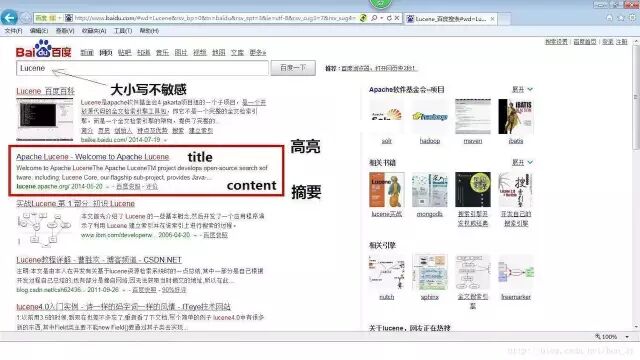Viewport: 640px width, 360px height.
Task: Click the compatibility view icon in address bar
Action: [363, 18]
